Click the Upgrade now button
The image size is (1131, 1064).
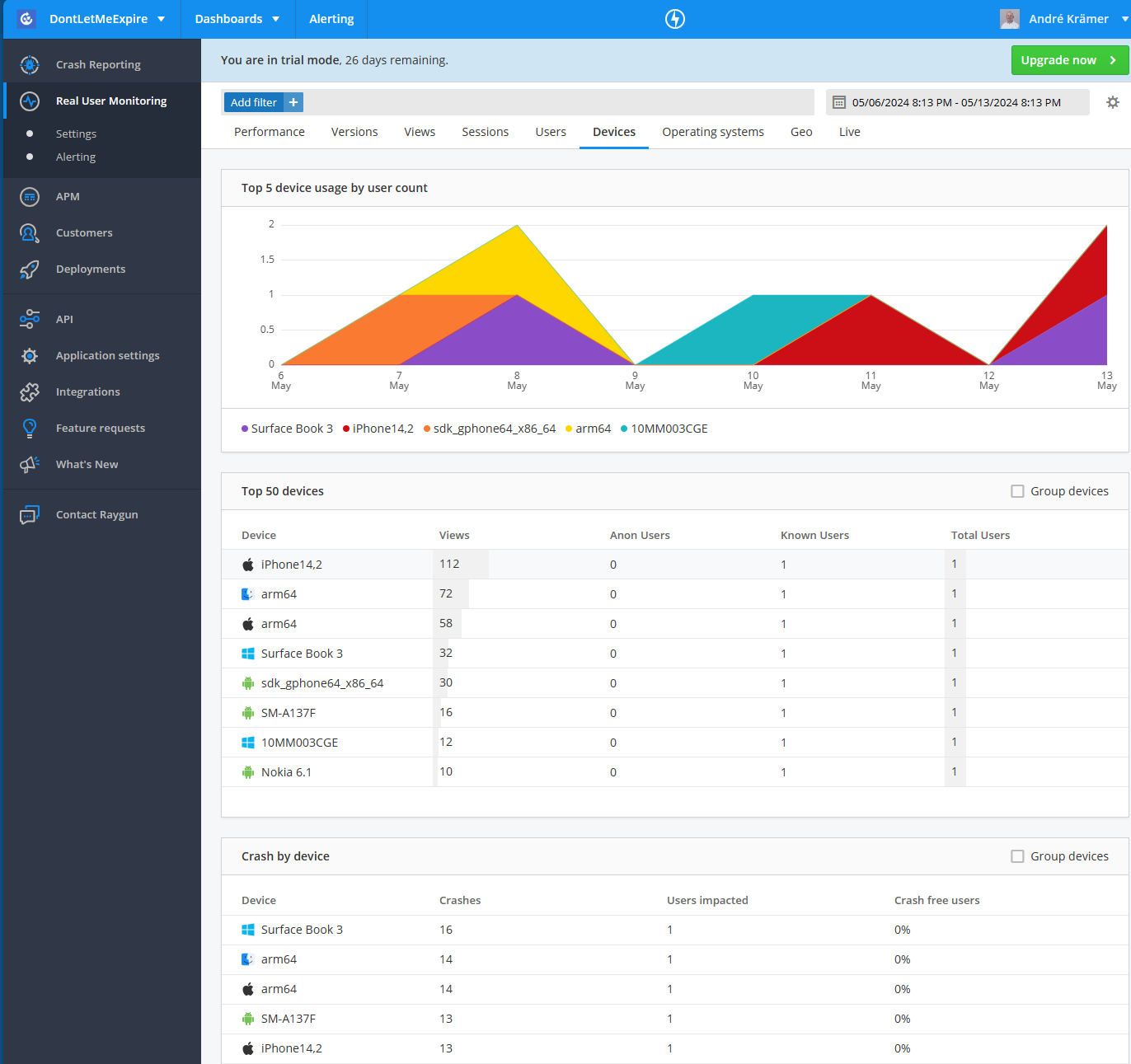pyautogui.click(x=1069, y=59)
